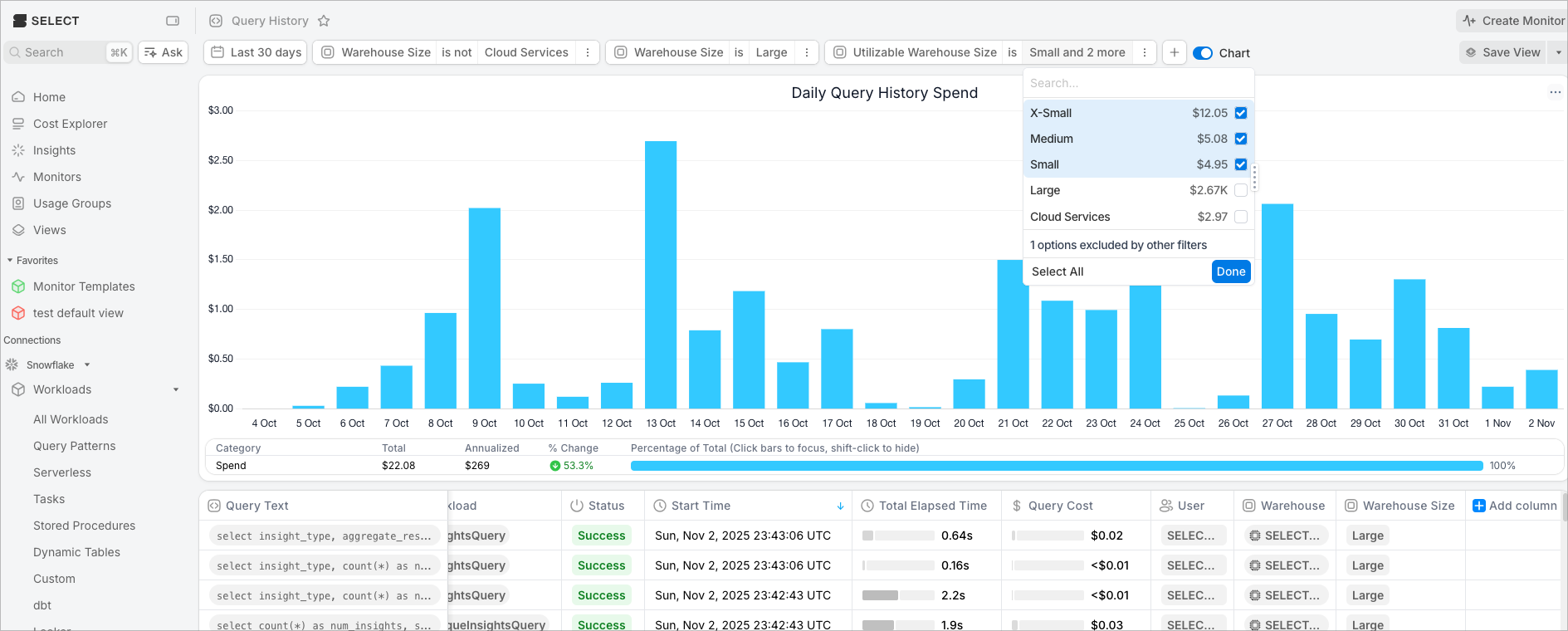Collapse the Workloads section chevron
Viewport: 1568px width, 631px height.
coord(176,389)
